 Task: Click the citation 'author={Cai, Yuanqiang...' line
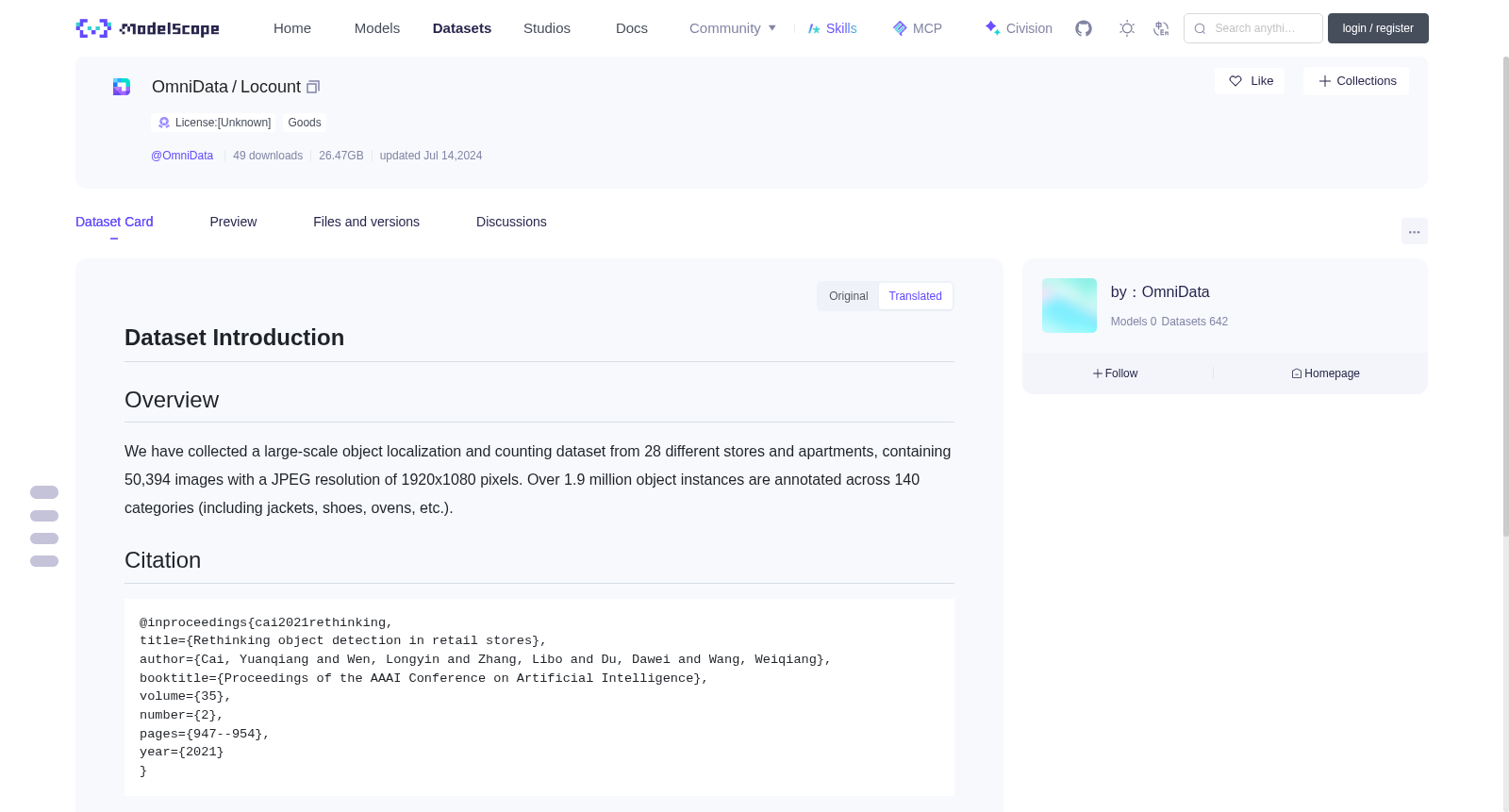pos(486,659)
